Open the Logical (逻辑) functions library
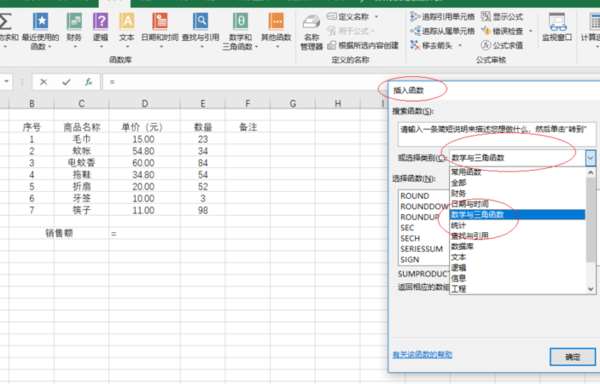The width and height of the screenshot is (600, 384). 101,30
